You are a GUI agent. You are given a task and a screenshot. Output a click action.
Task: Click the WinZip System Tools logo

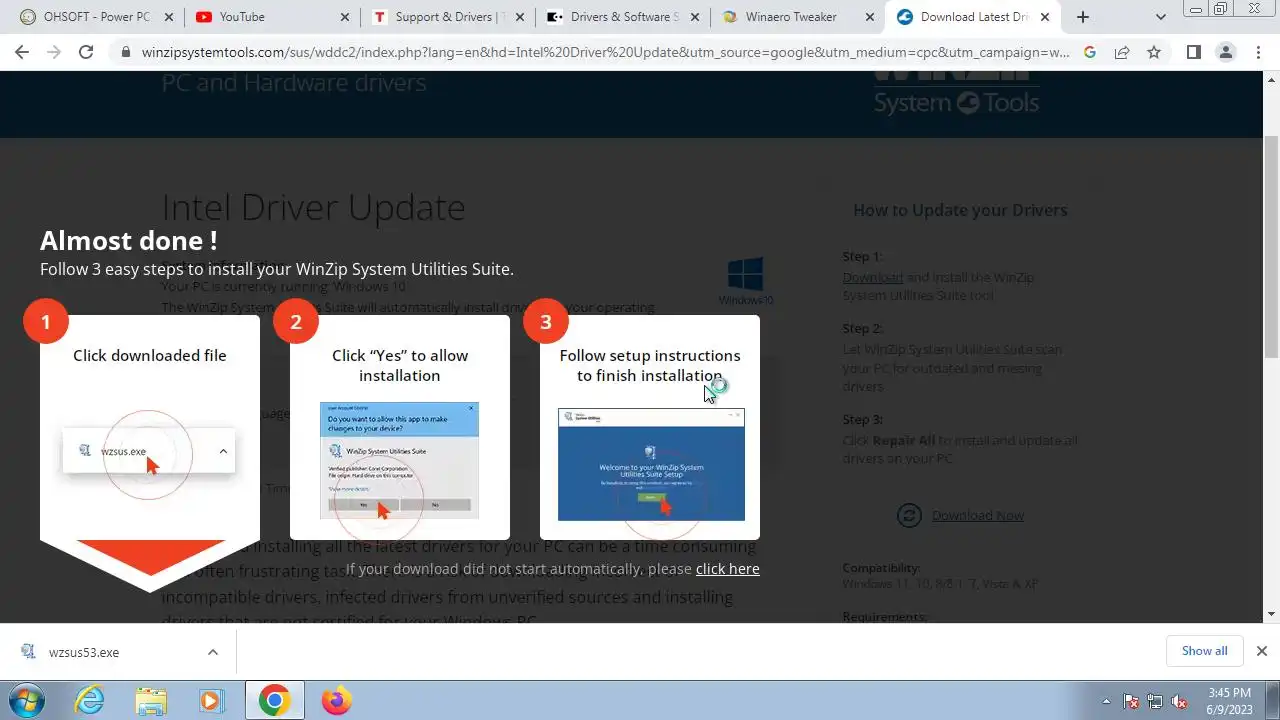[957, 93]
